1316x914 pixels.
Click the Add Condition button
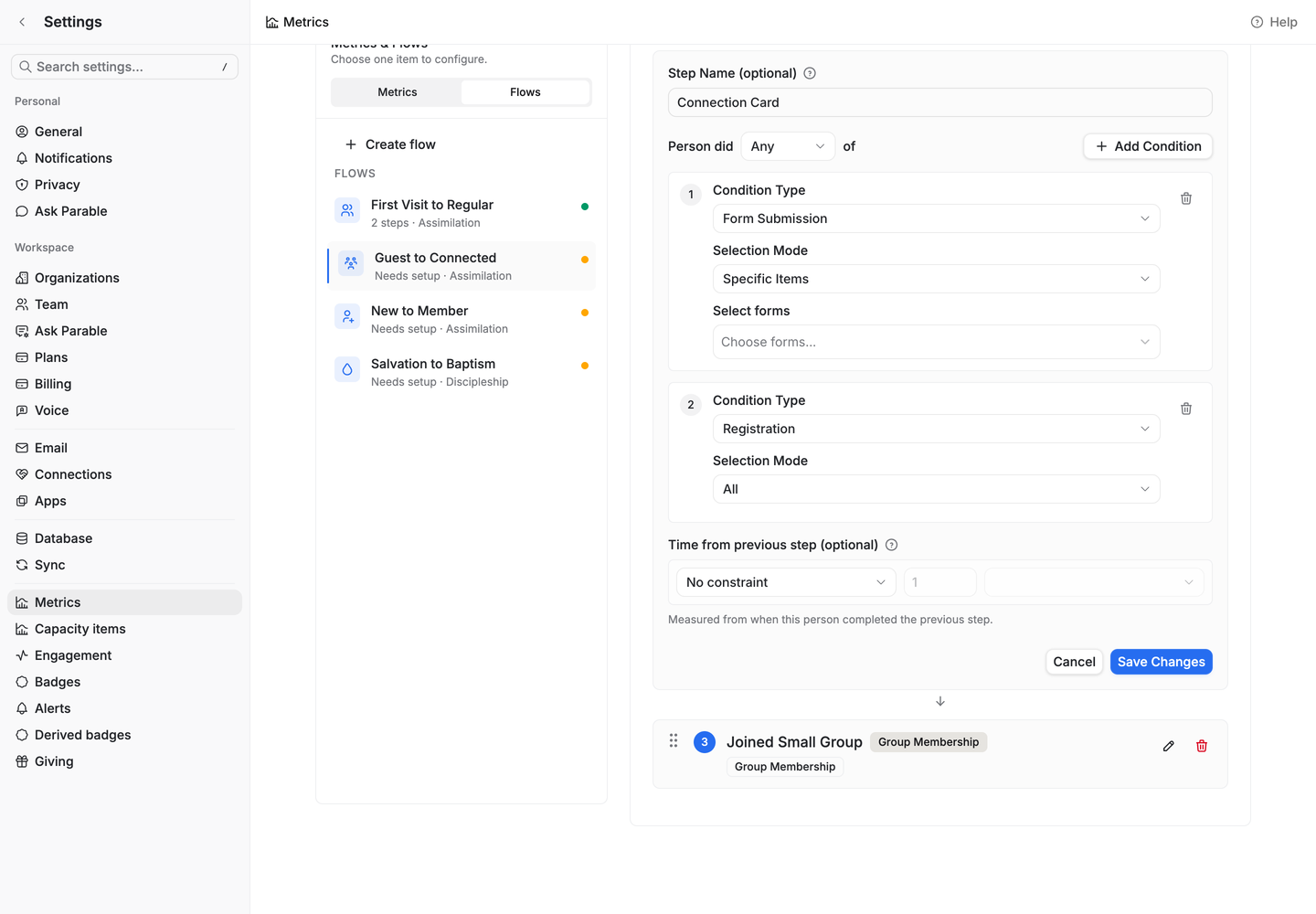(1148, 146)
